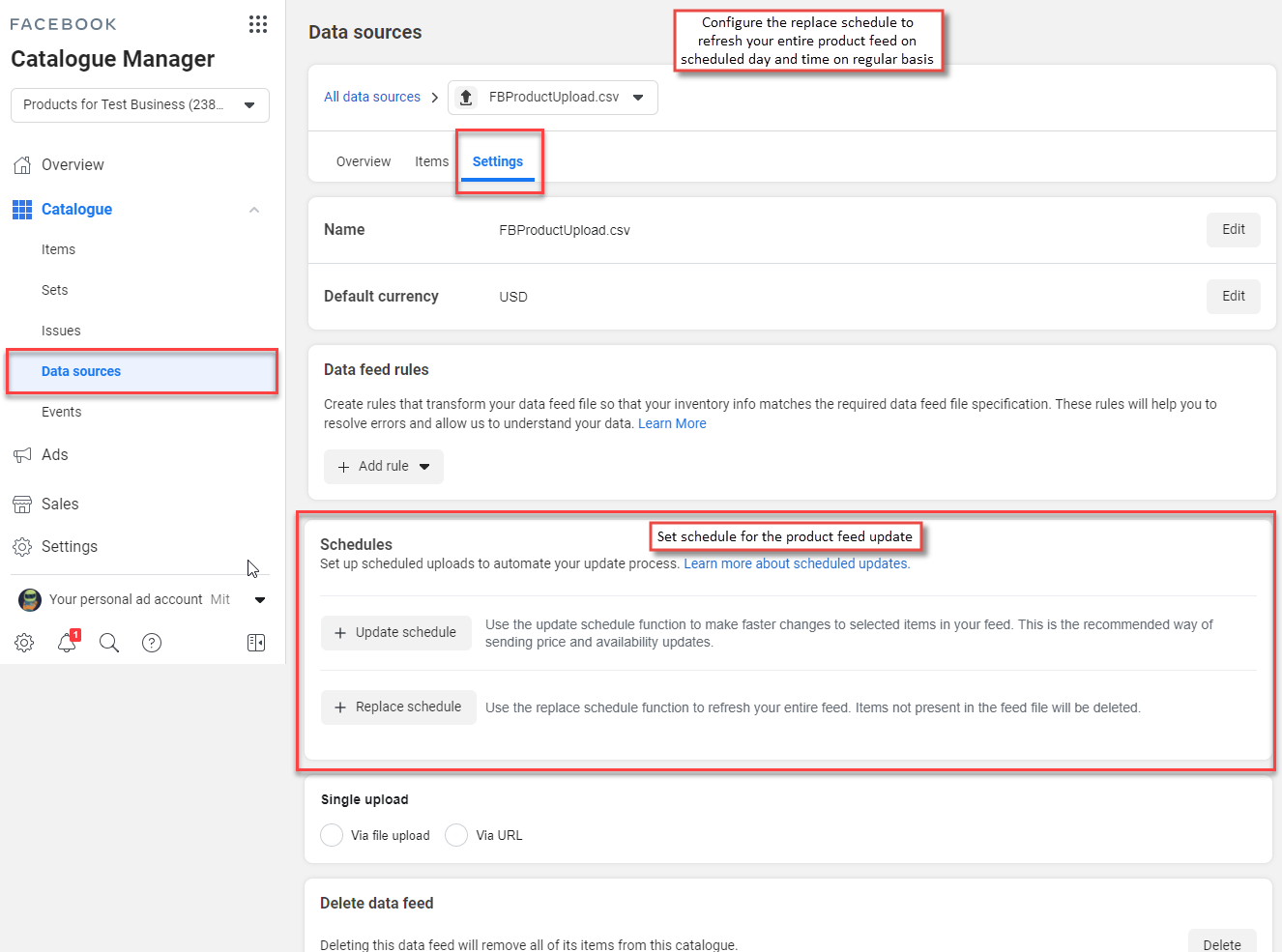
Task: Open Issues in the sidebar
Action: tap(61, 331)
